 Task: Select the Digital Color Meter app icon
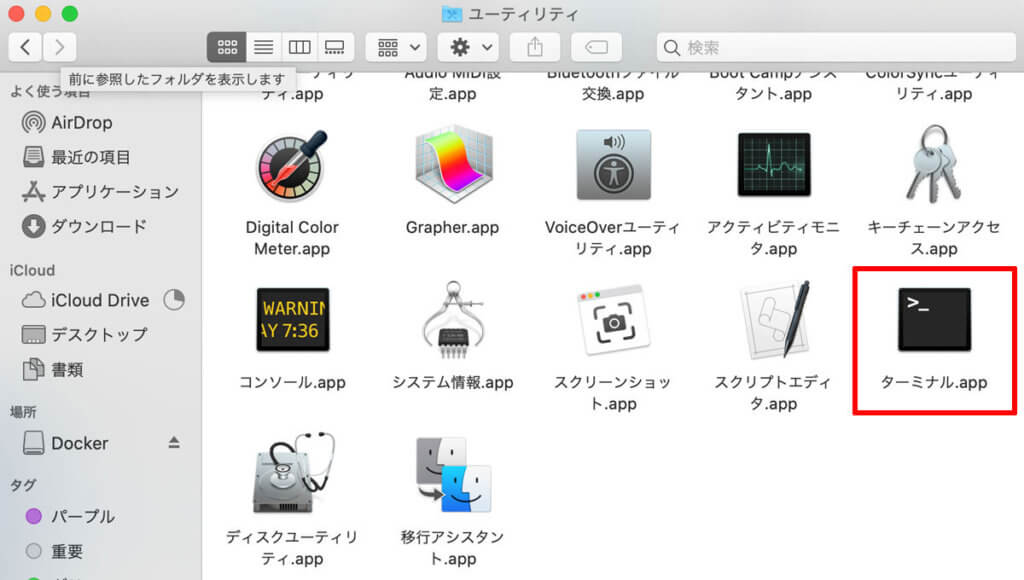[291, 167]
